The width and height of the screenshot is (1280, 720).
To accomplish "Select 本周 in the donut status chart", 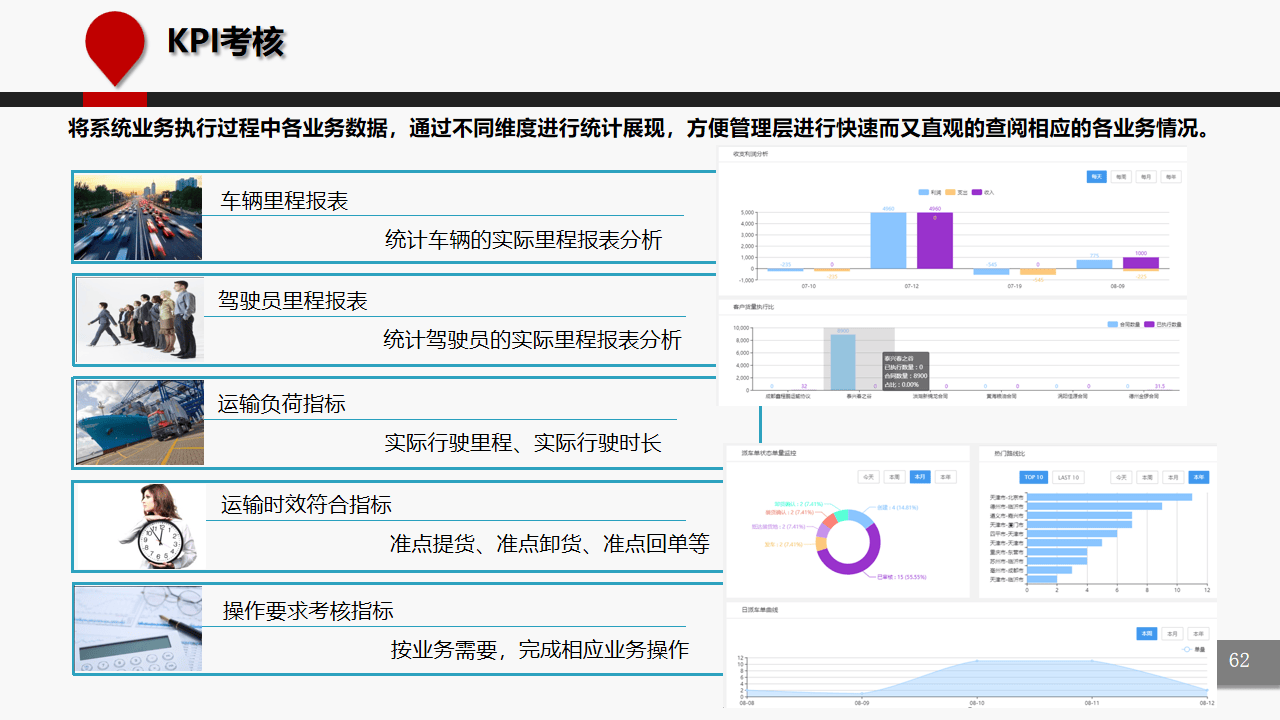I will pyautogui.click(x=894, y=477).
